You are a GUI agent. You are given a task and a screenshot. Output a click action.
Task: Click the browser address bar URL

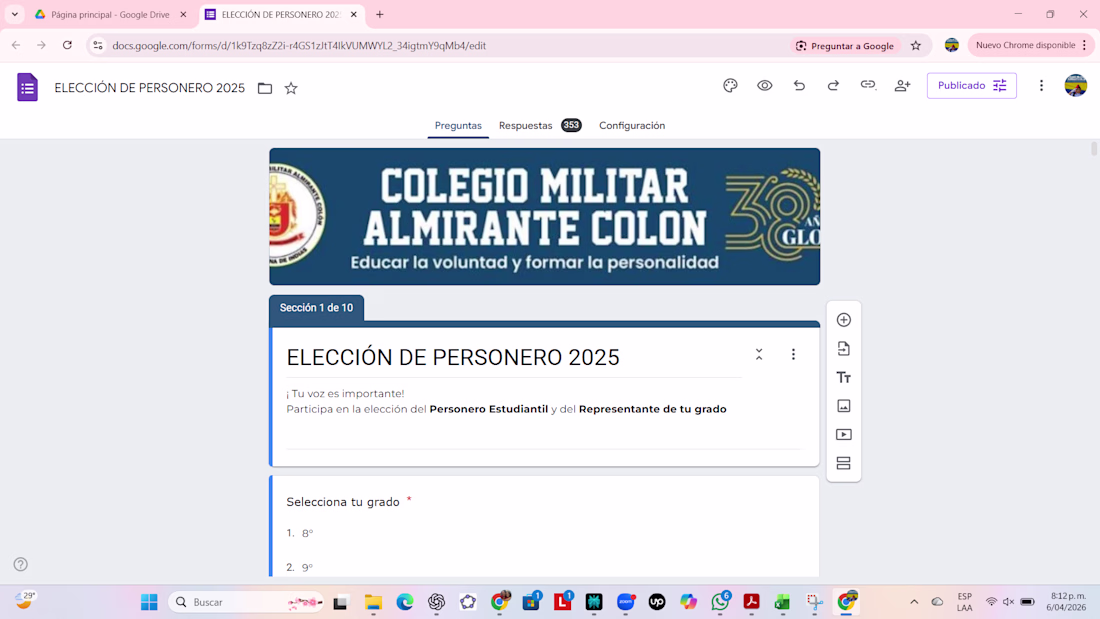299,46
